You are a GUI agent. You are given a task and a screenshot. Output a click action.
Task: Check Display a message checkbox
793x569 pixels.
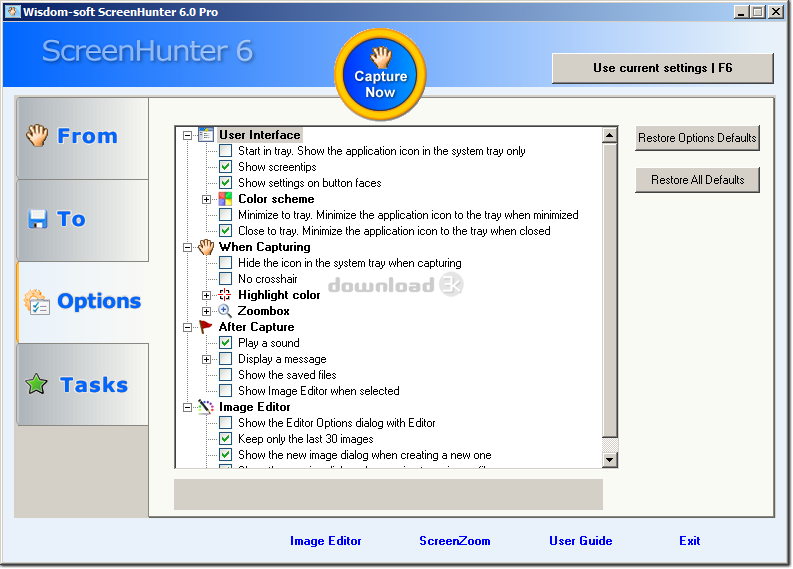pos(226,359)
